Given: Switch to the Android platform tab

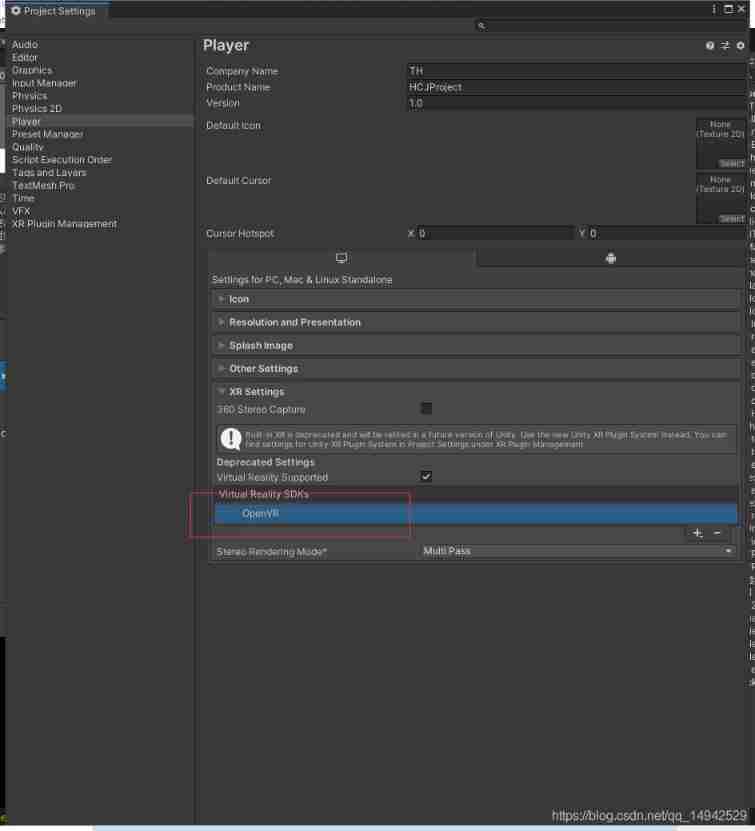Looking at the screenshot, I should tap(610, 258).
